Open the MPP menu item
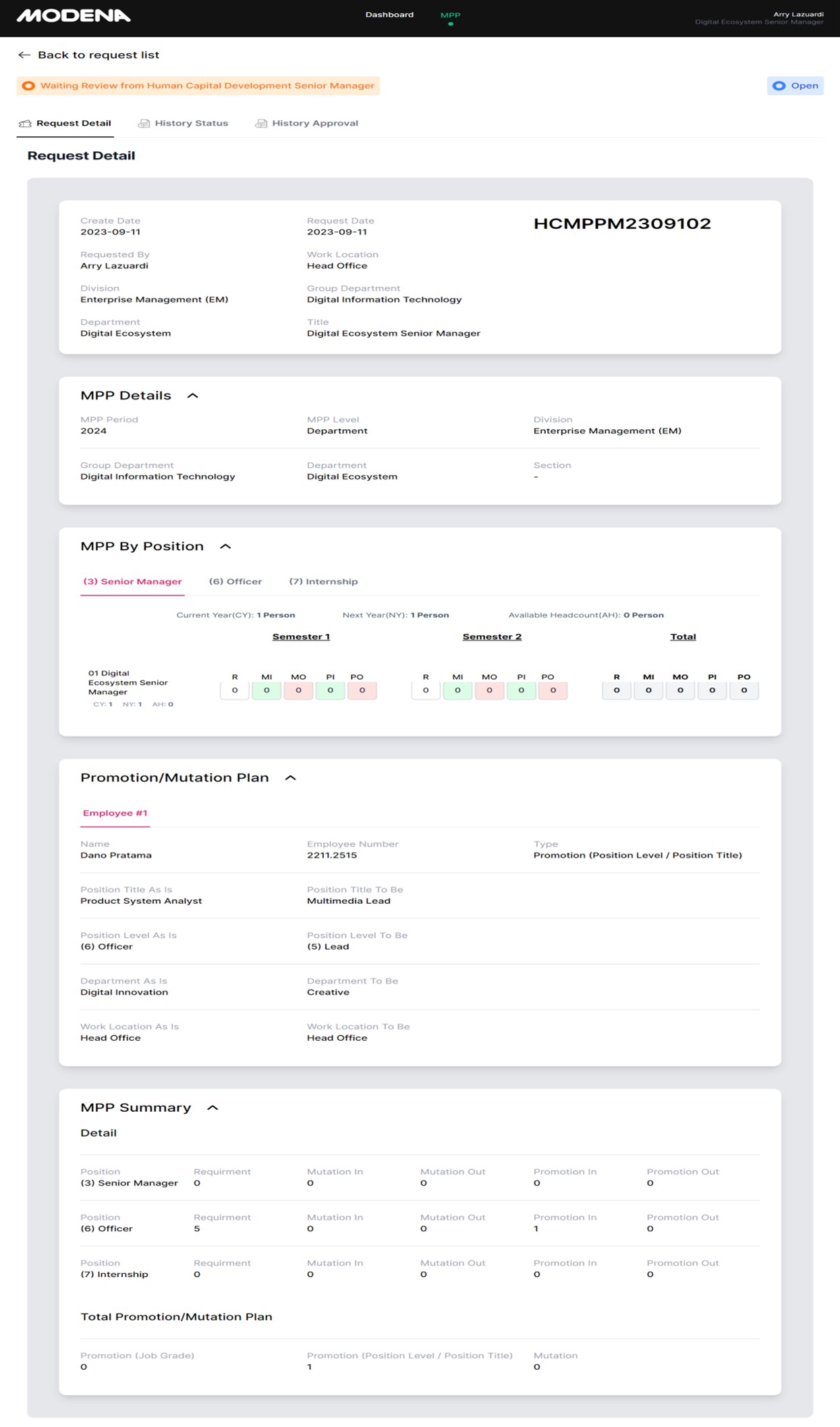Screen dimensions: 840x1427 [450, 16]
